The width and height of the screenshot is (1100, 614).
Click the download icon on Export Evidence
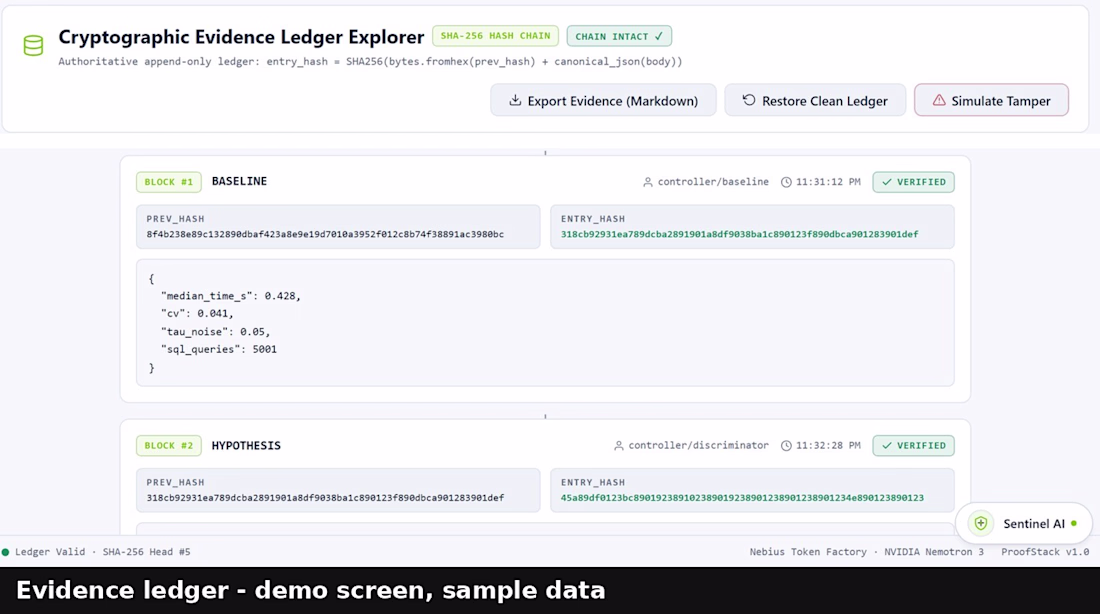(515, 100)
